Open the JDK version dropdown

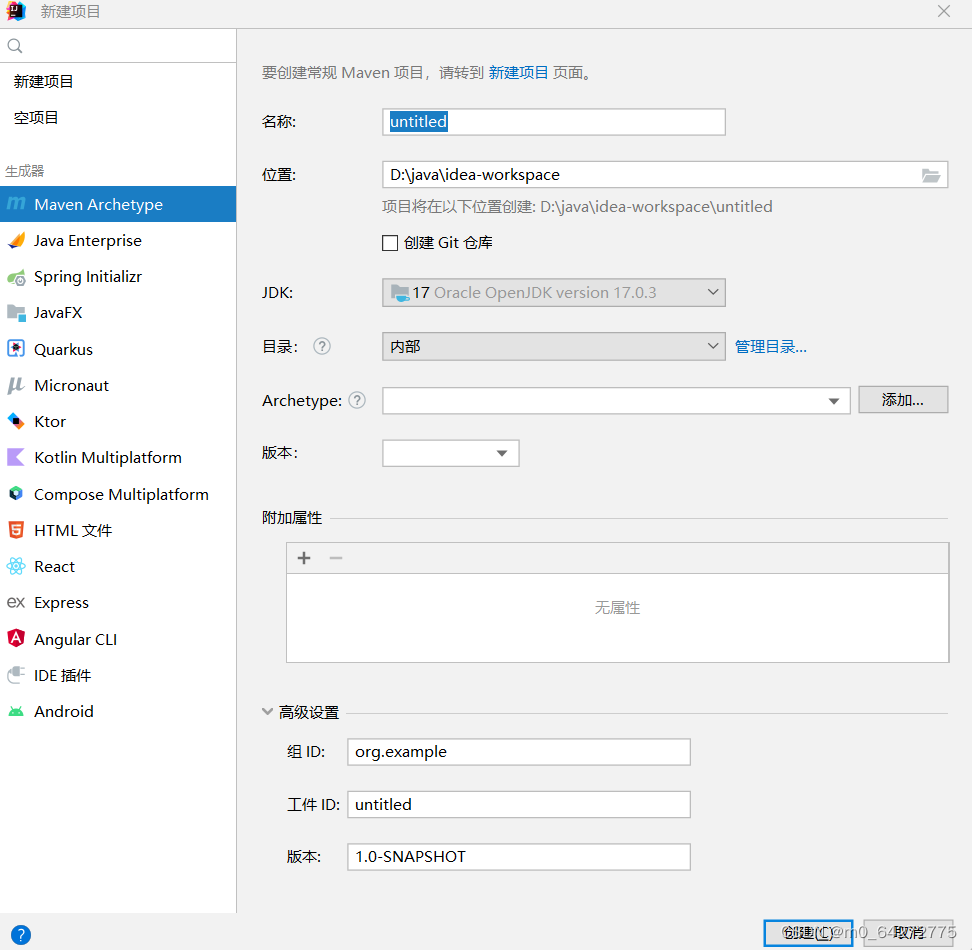(554, 292)
